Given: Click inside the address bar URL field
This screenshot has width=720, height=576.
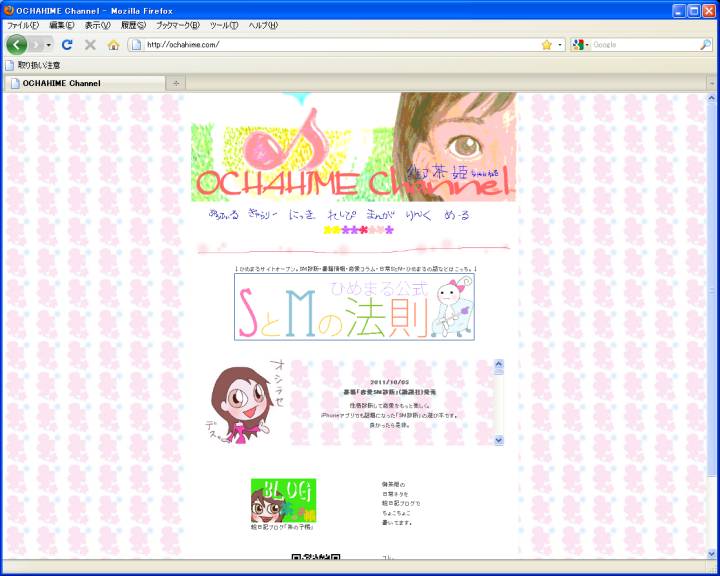Looking at the screenshot, I should [330, 45].
